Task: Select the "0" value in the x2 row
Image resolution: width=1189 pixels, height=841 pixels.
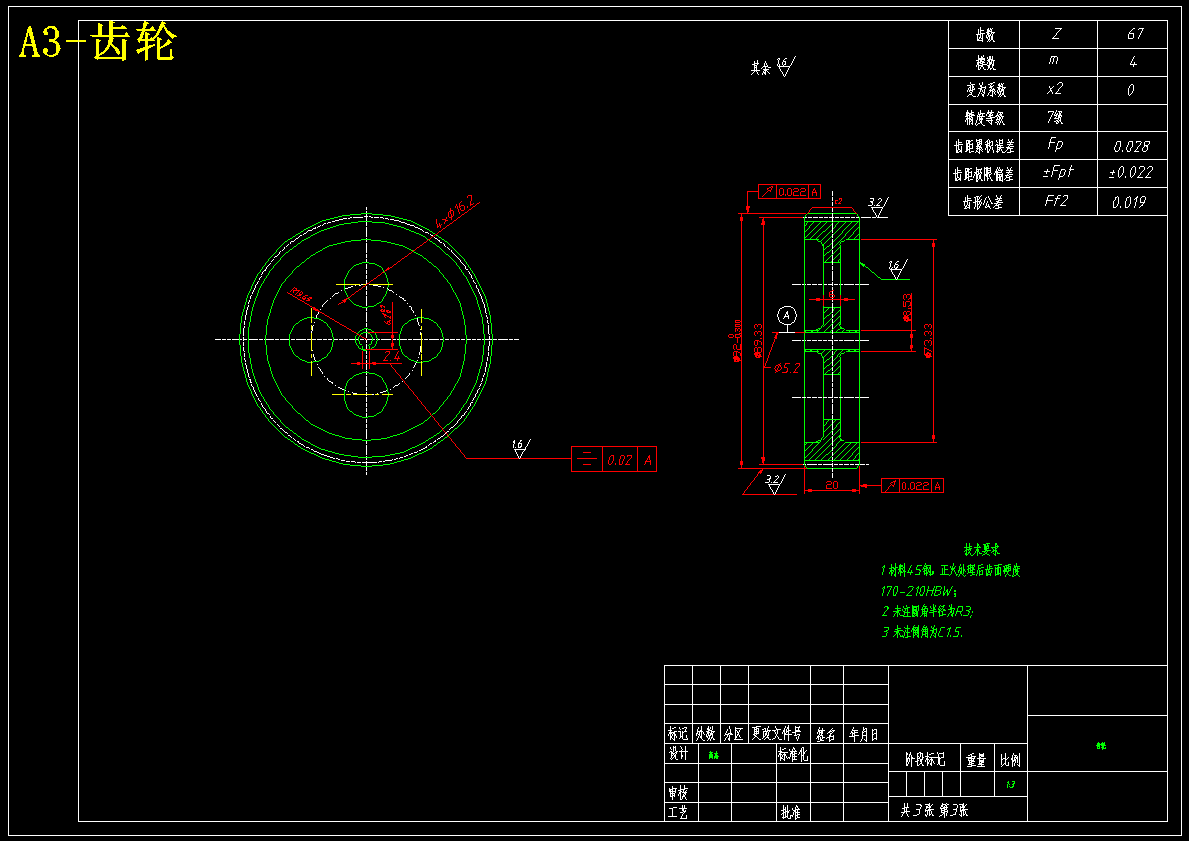Action: pyautogui.click(x=1131, y=90)
